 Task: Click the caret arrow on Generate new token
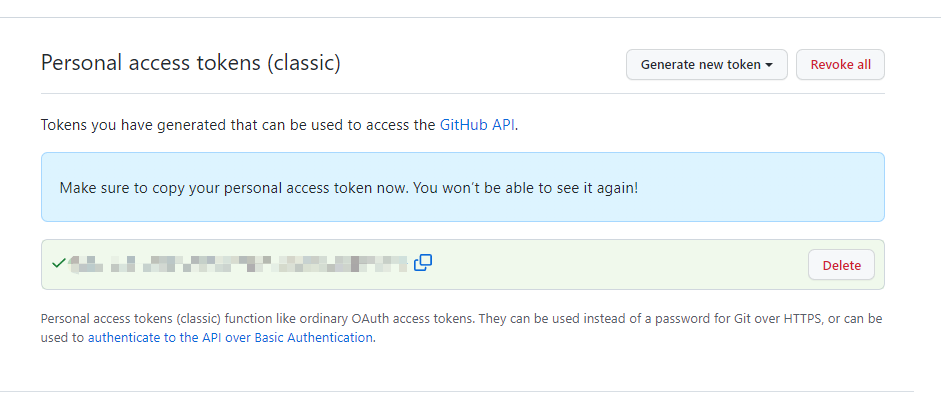768,65
